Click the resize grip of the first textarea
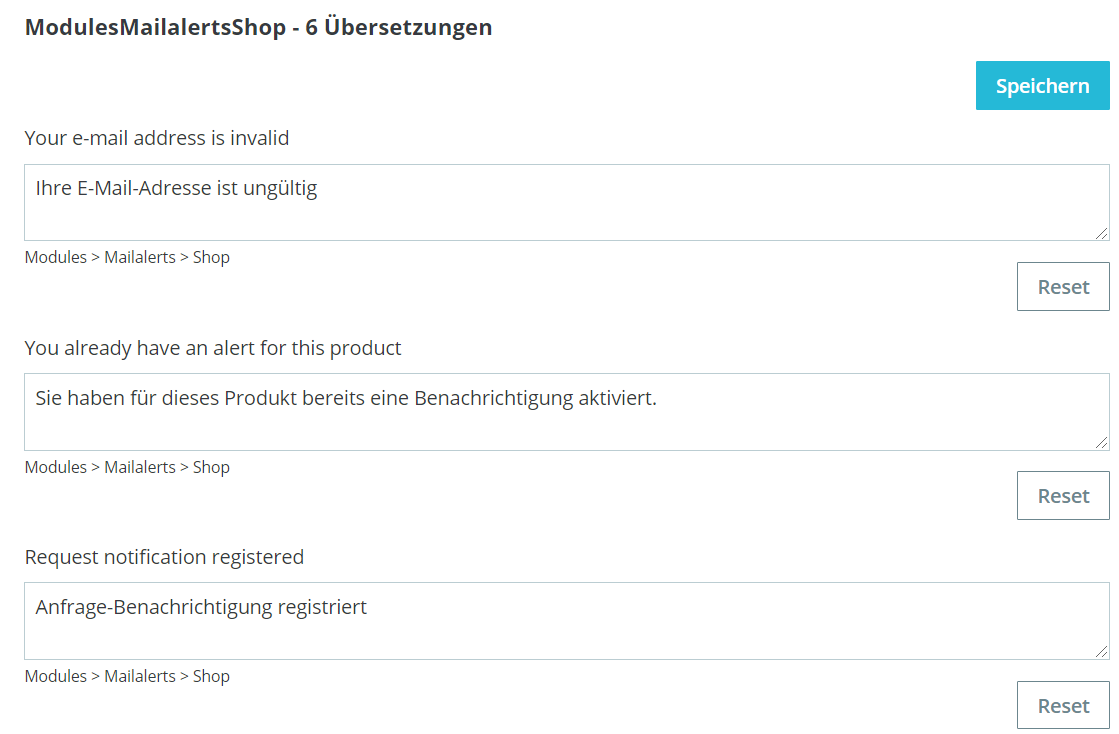The height and width of the screenshot is (734, 1119). tap(1103, 235)
